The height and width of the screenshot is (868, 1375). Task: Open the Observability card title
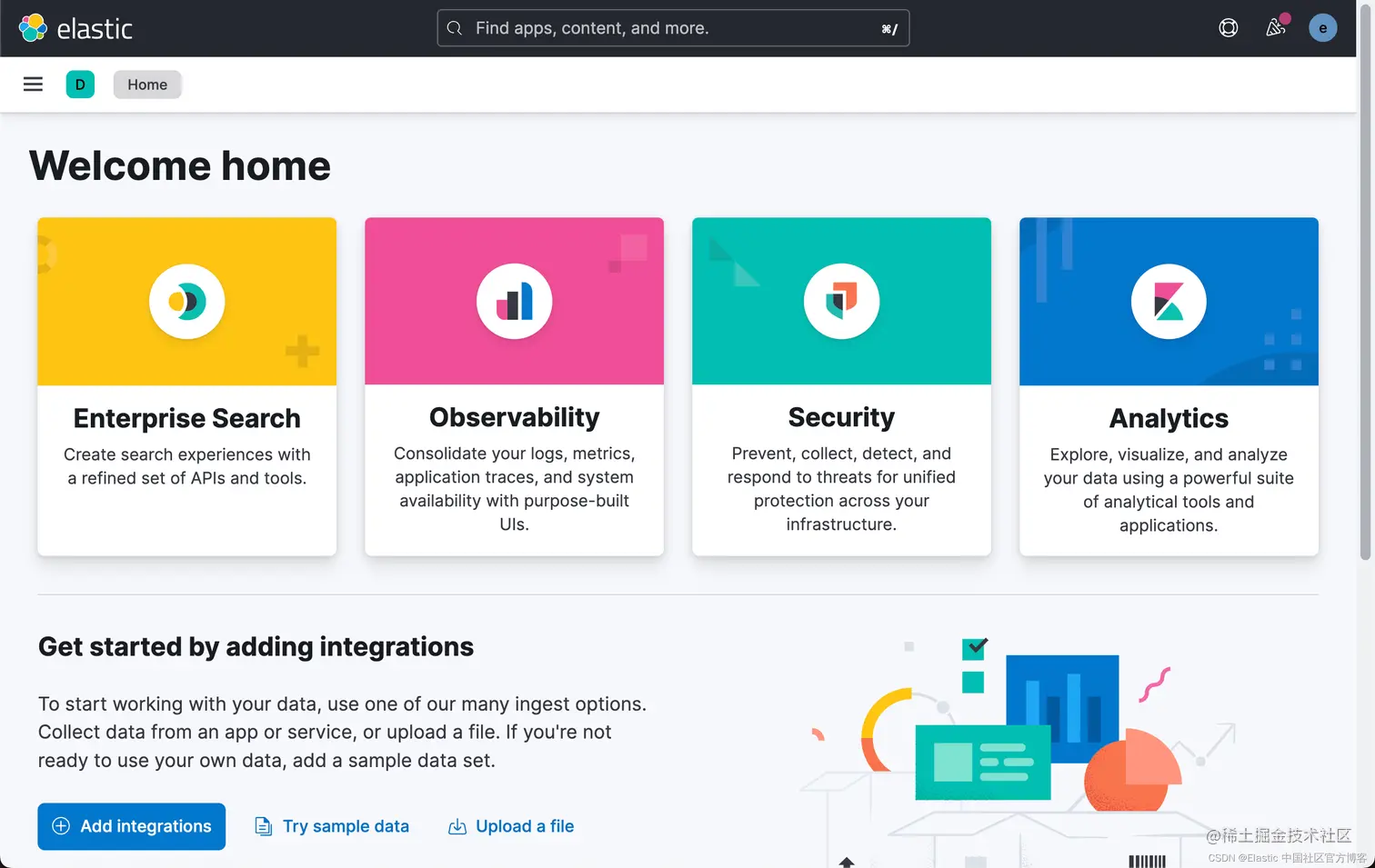pyautogui.click(x=515, y=417)
